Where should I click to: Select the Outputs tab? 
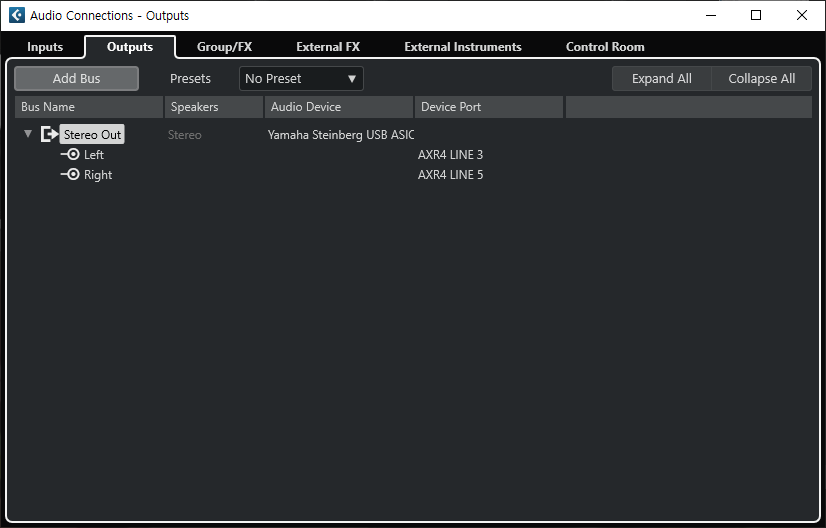(130, 47)
